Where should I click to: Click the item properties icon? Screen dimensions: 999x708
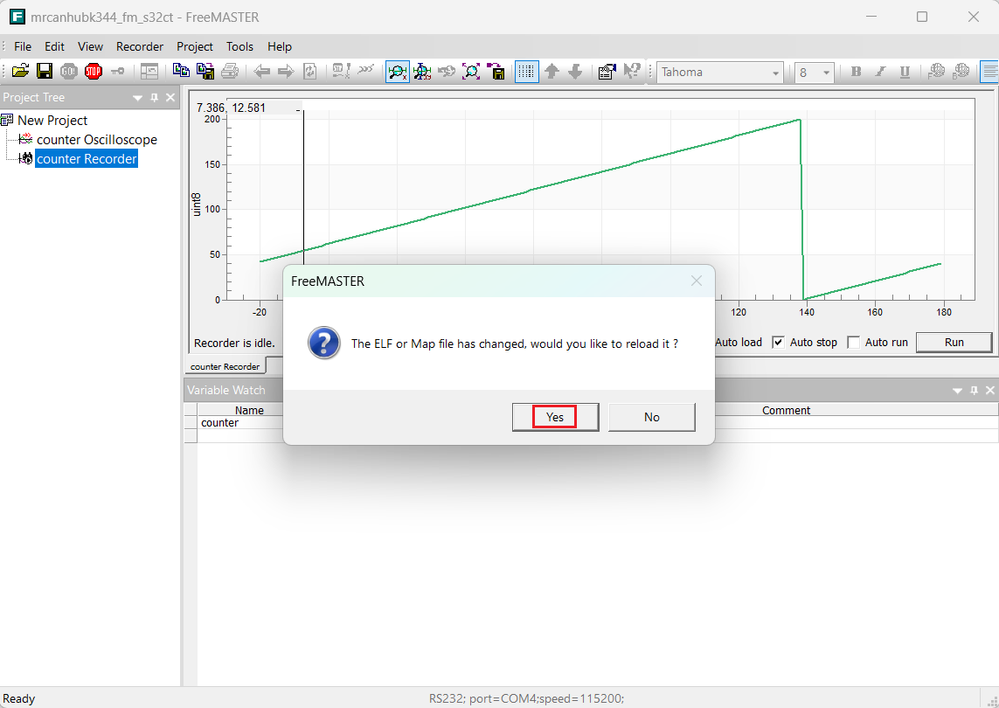[x=607, y=71]
